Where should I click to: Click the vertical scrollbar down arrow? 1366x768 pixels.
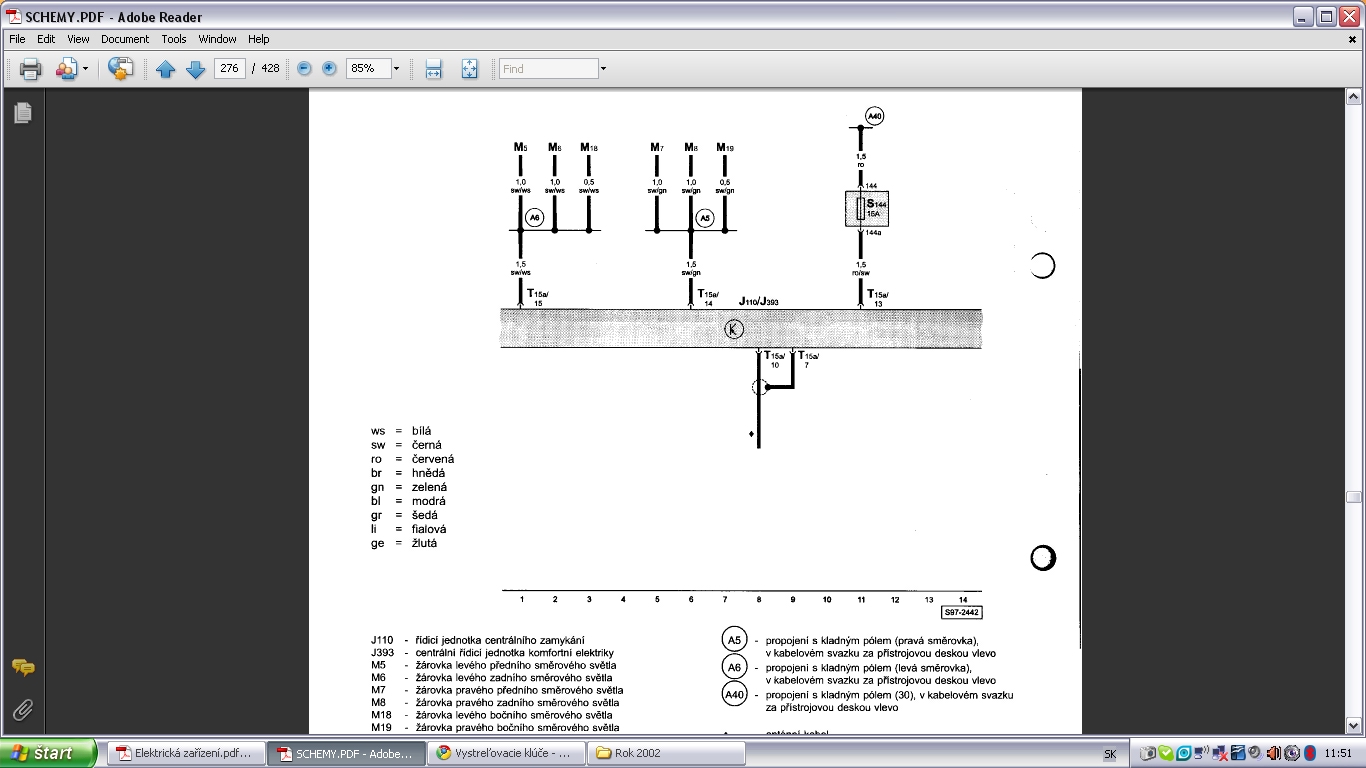pyautogui.click(x=1354, y=727)
